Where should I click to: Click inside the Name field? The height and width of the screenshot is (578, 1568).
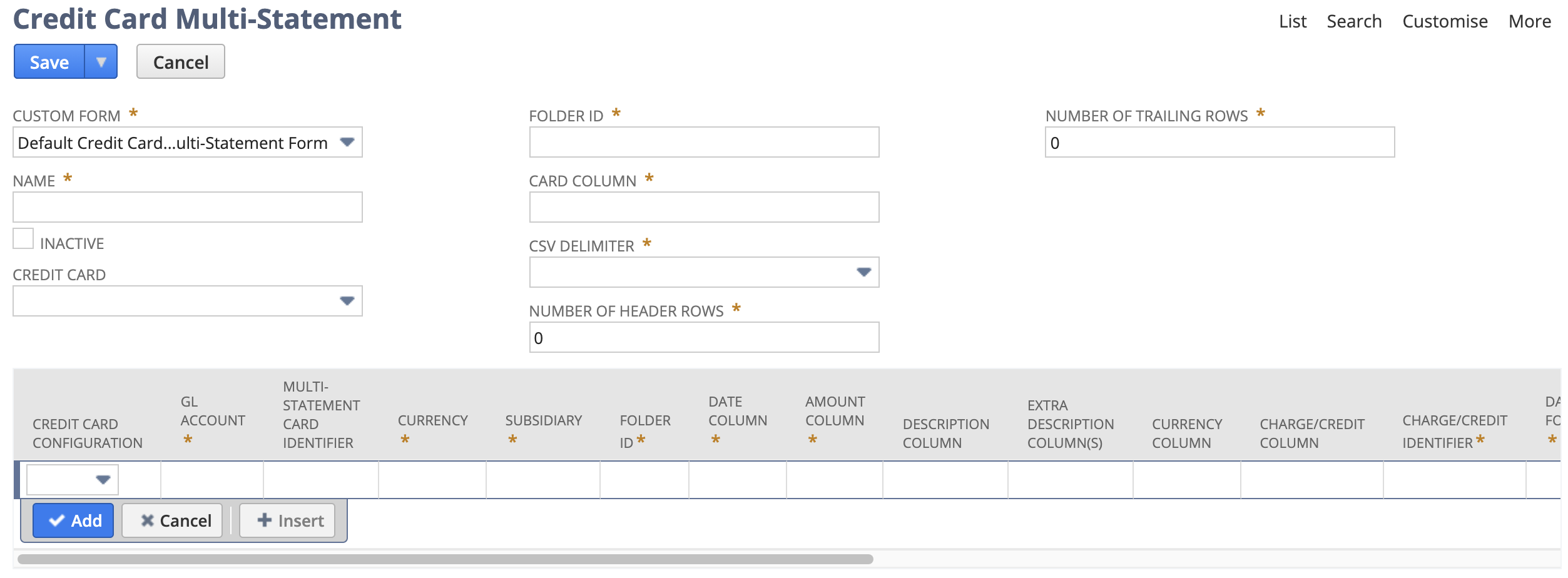187,206
